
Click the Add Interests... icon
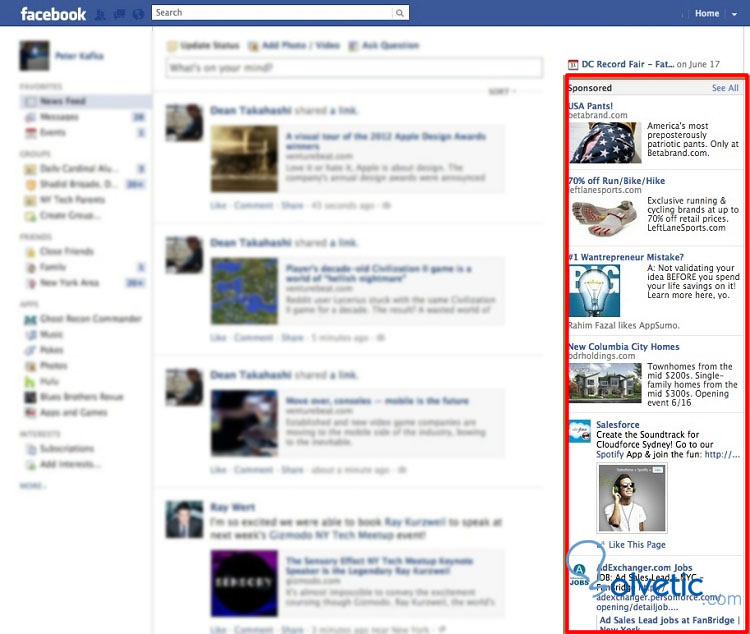31,465
